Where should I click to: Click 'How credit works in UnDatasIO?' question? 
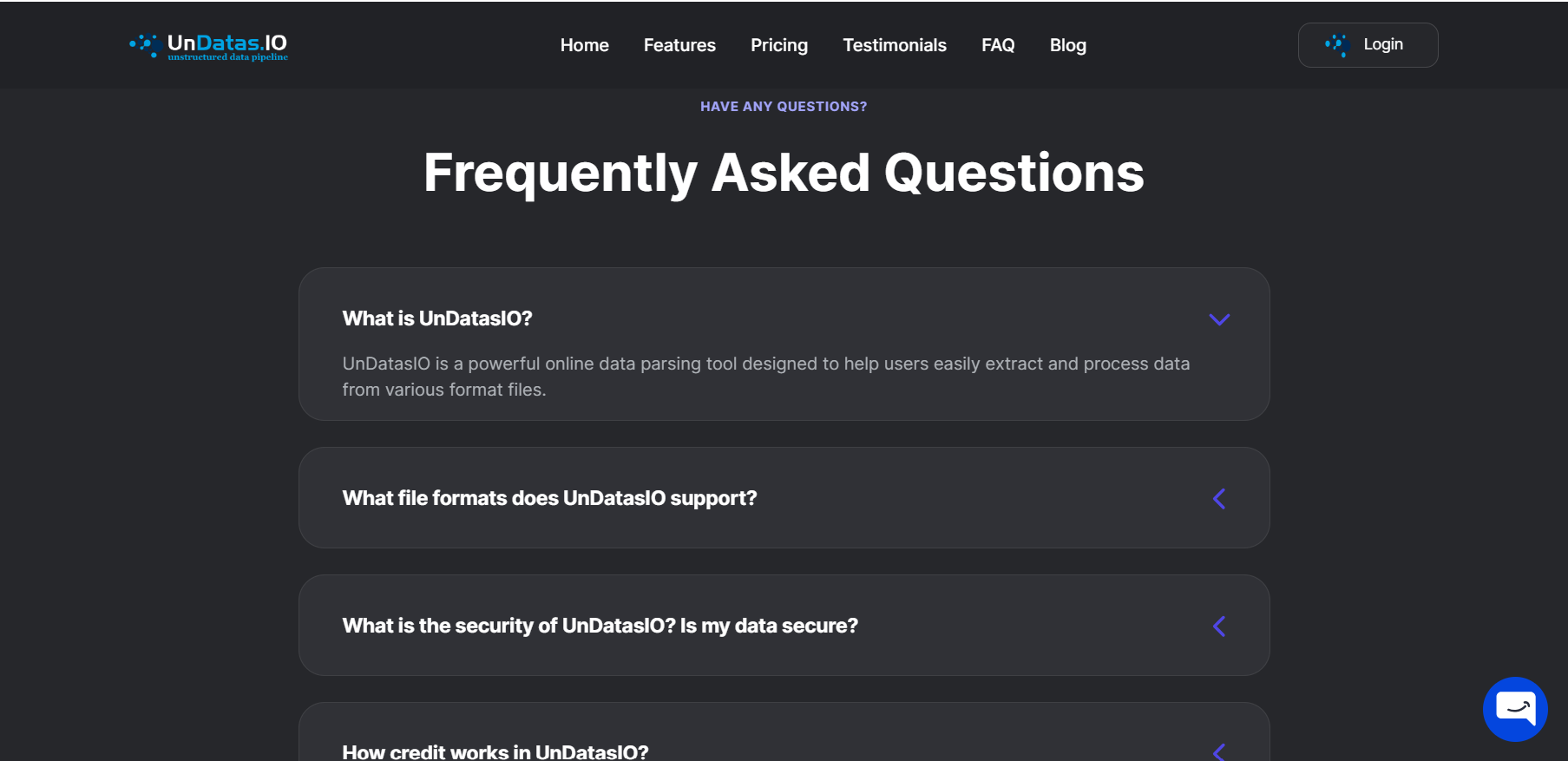495,751
